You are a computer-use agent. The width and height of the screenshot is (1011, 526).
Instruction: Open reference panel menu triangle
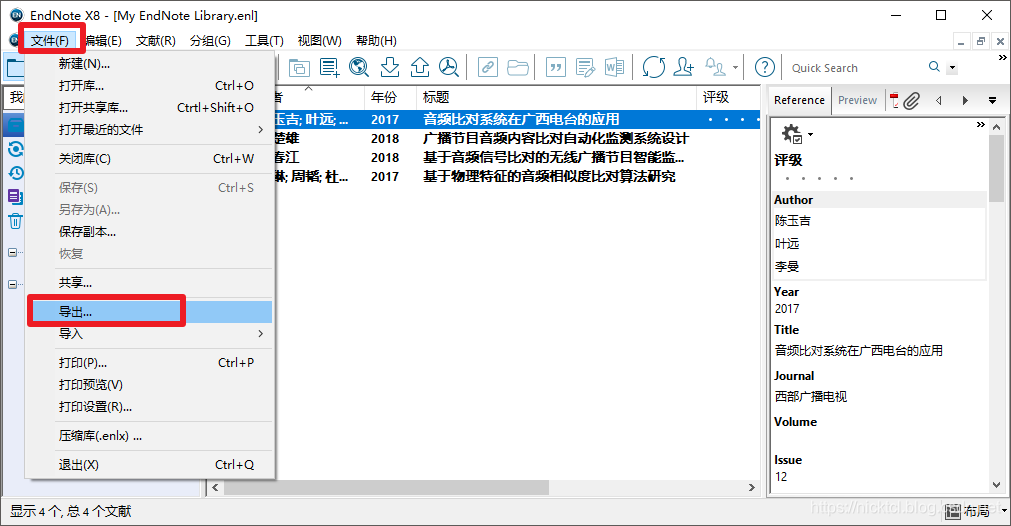[992, 101]
